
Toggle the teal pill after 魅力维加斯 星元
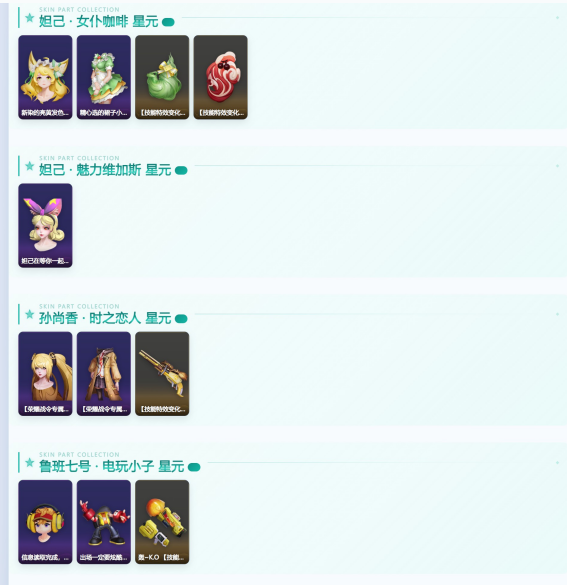181,171
